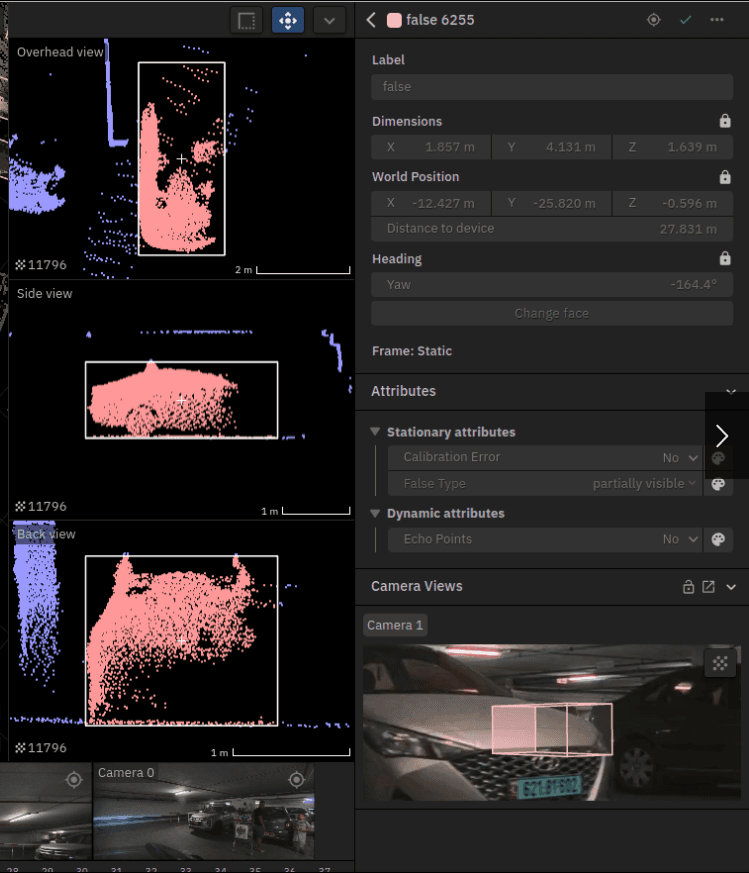Click World Position Z value -0.596 m
749x873 pixels.
tap(673, 203)
